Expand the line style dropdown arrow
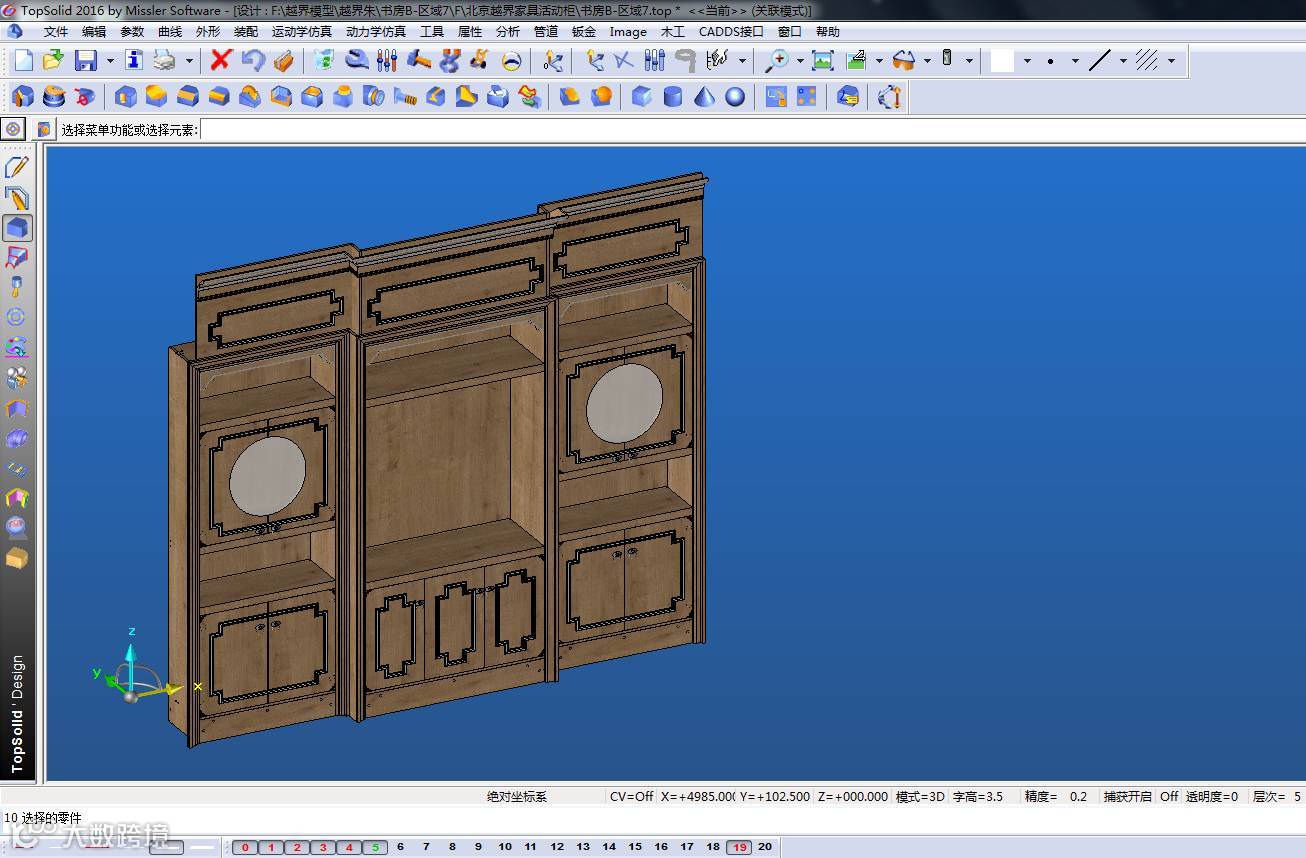Viewport: 1306px width, 858px height. pos(1123,61)
